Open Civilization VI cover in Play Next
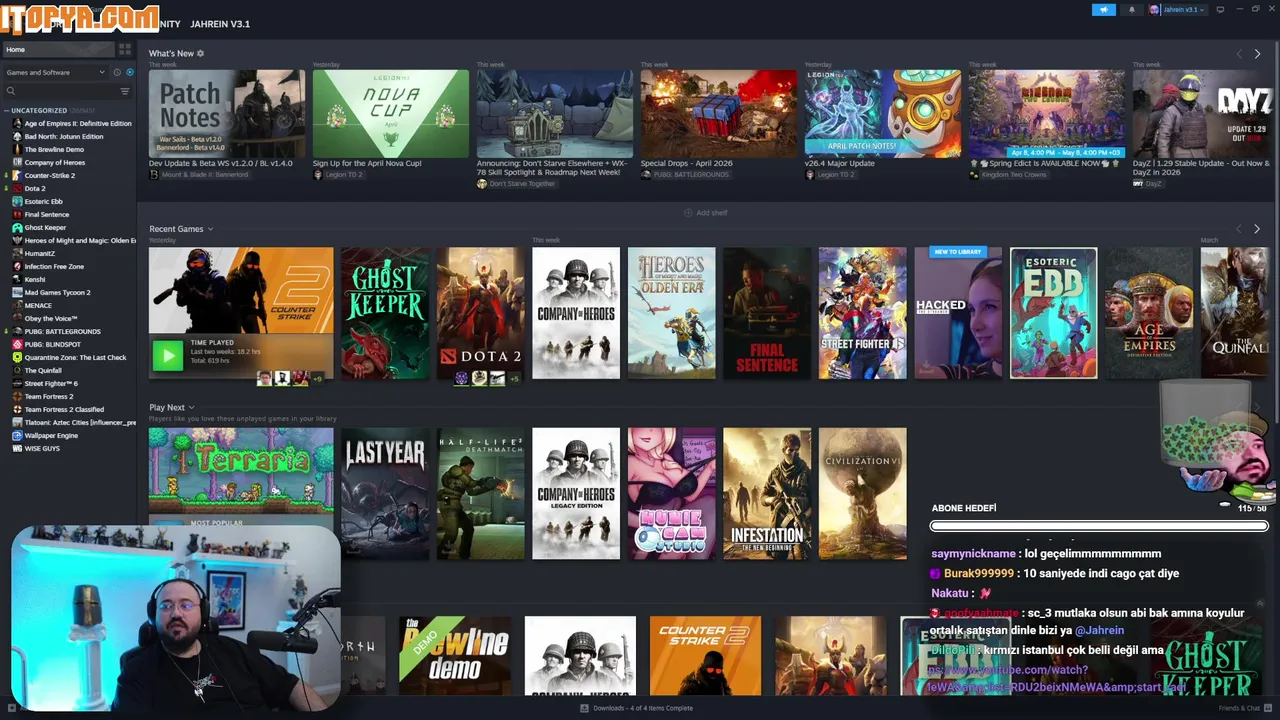This screenshot has width=1280, height=720. (863, 494)
